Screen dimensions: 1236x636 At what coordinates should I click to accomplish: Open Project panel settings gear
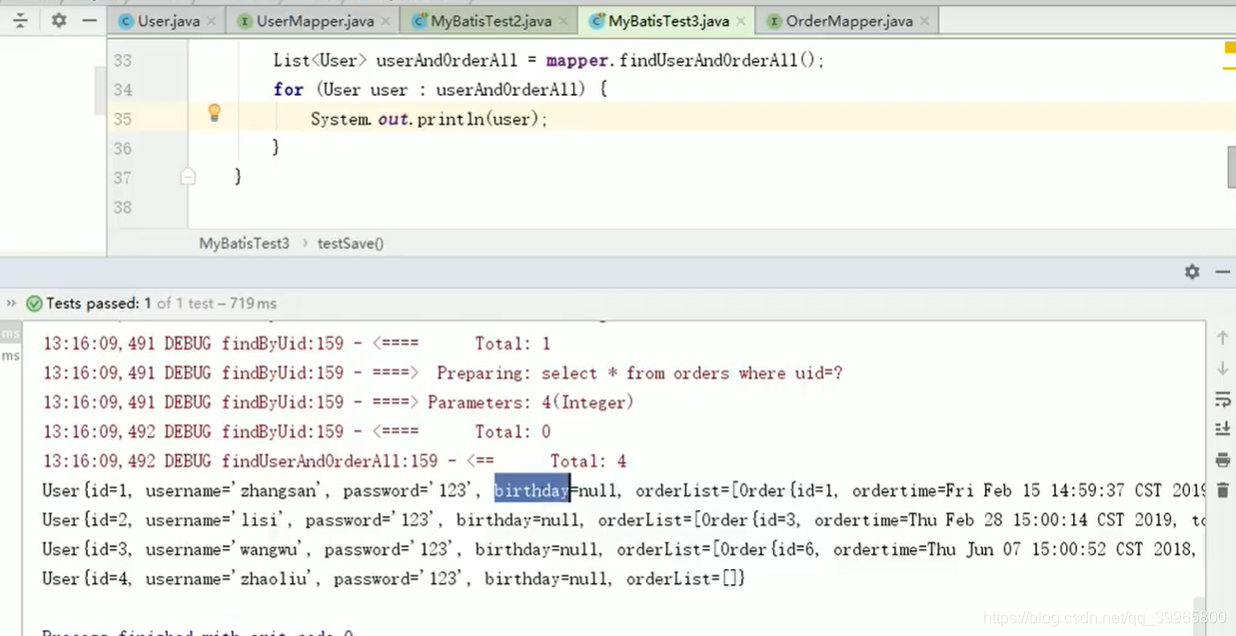[x=59, y=20]
